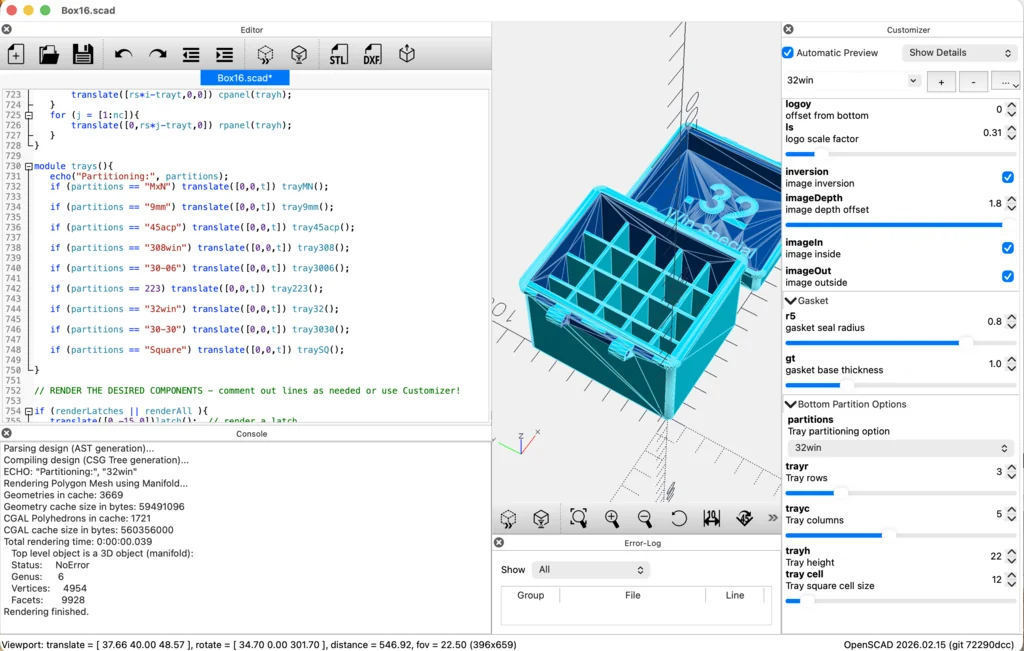The height and width of the screenshot is (651, 1024).
Task: Zoom in on the 3D viewport
Action: (x=613, y=519)
